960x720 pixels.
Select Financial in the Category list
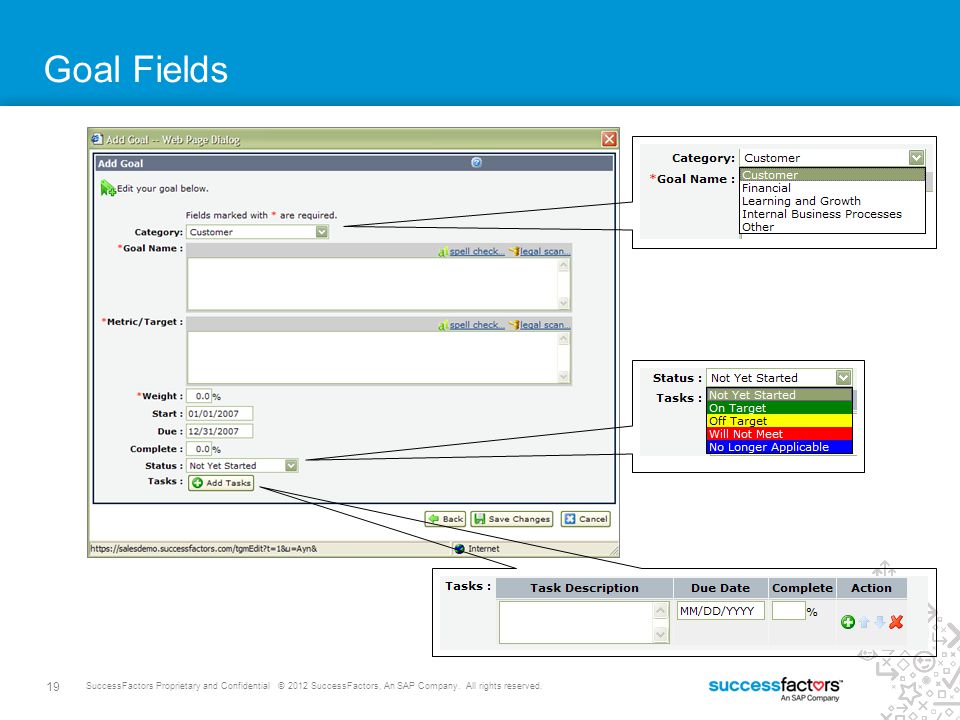(x=832, y=188)
